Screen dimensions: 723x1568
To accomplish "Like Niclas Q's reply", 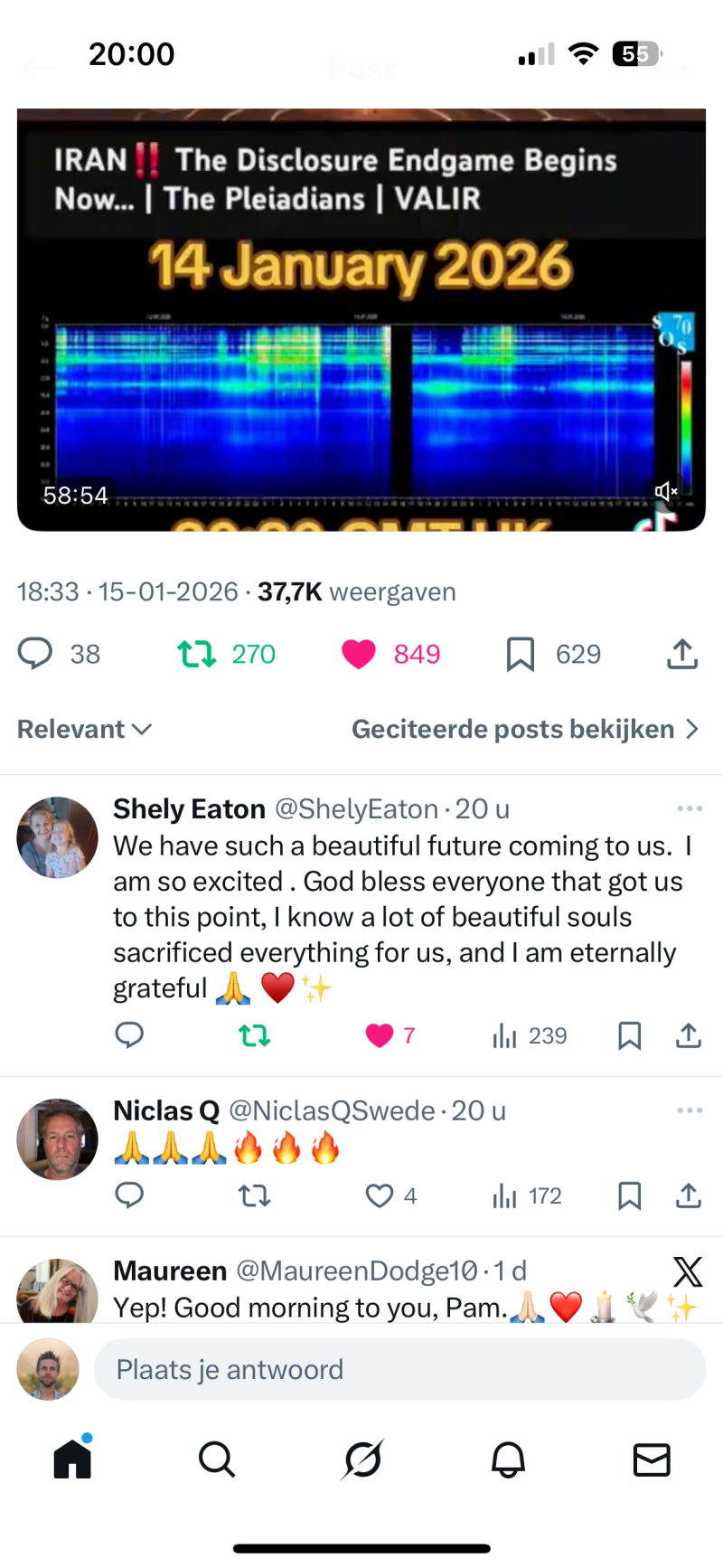I will click(x=380, y=1195).
